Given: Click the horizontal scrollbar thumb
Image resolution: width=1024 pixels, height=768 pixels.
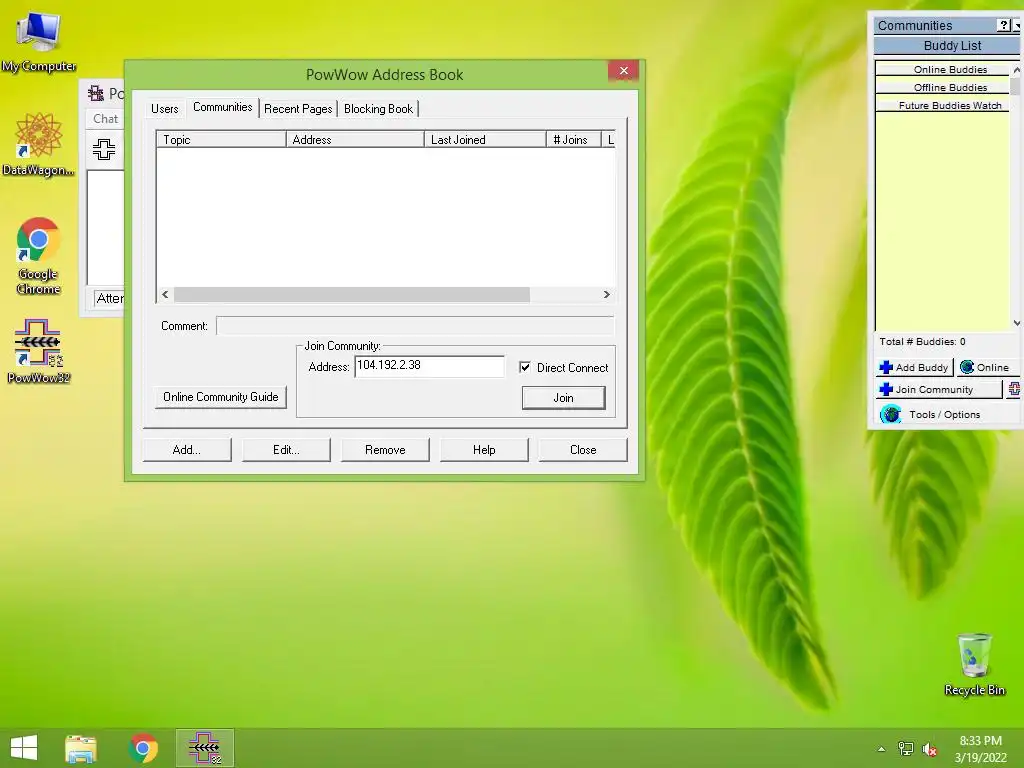Looking at the screenshot, I should tap(352, 295).
